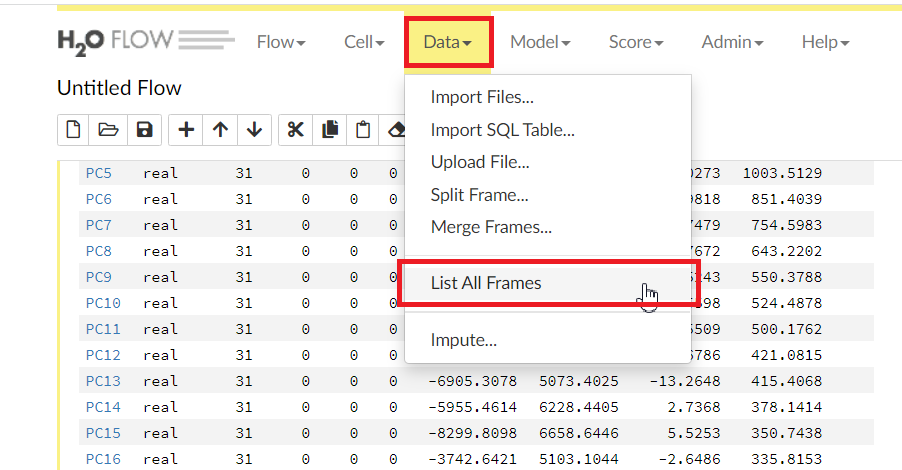Screen dimensions: 902x470
Task: Click the Impute... menu option
Action: click(463, 340)
